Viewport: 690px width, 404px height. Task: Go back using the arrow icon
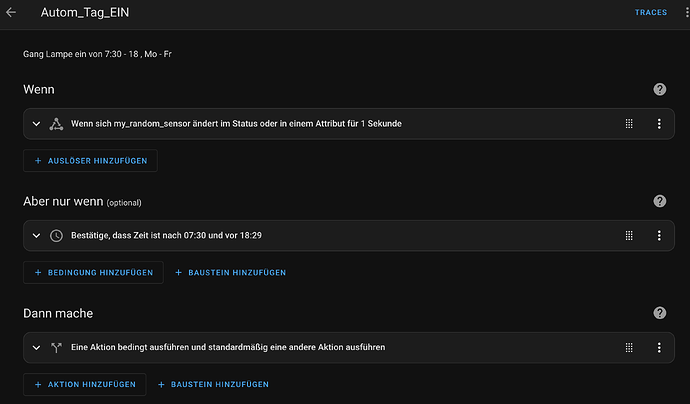(11, 12)
